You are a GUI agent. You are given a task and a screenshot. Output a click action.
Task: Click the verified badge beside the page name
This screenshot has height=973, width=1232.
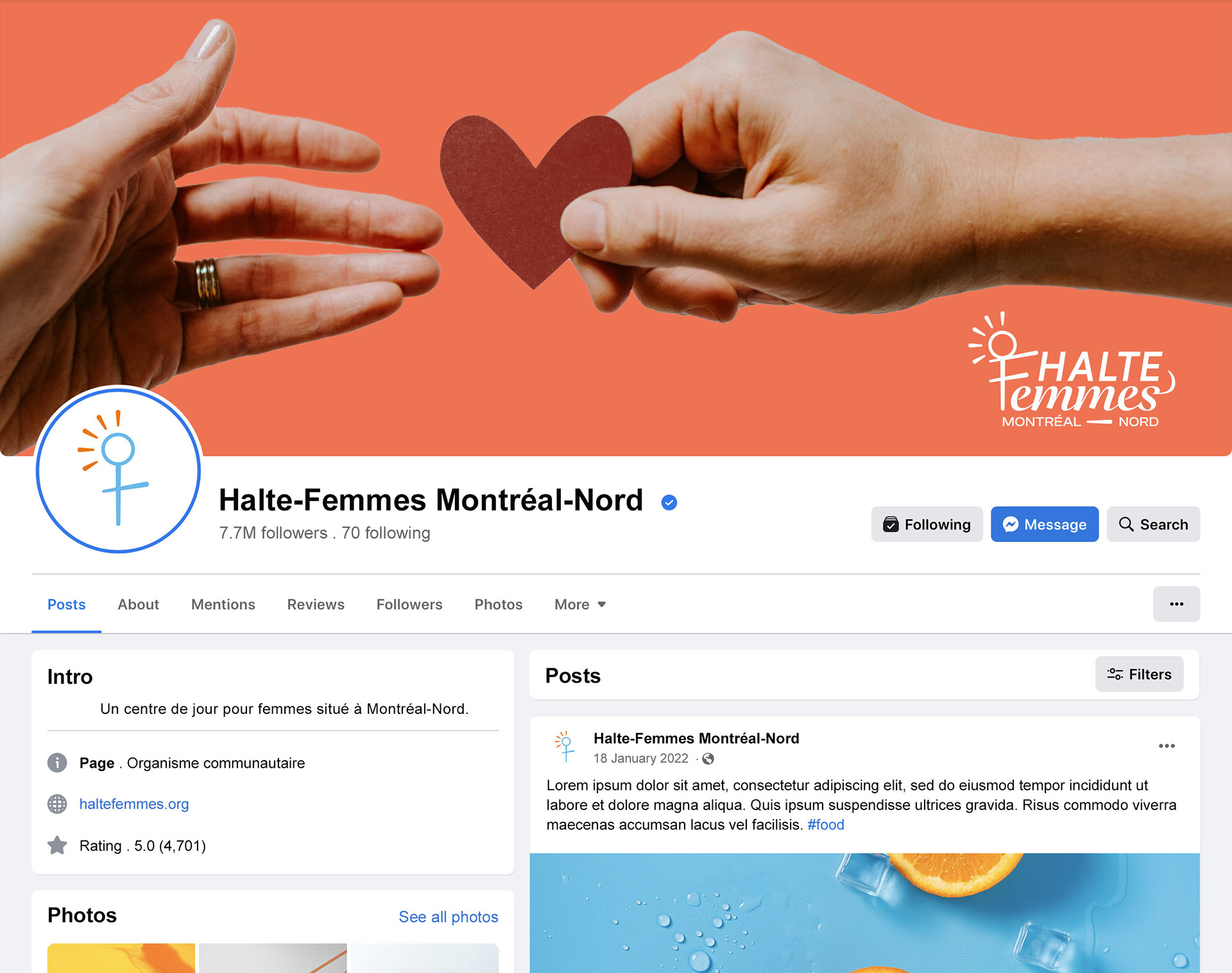669,503
